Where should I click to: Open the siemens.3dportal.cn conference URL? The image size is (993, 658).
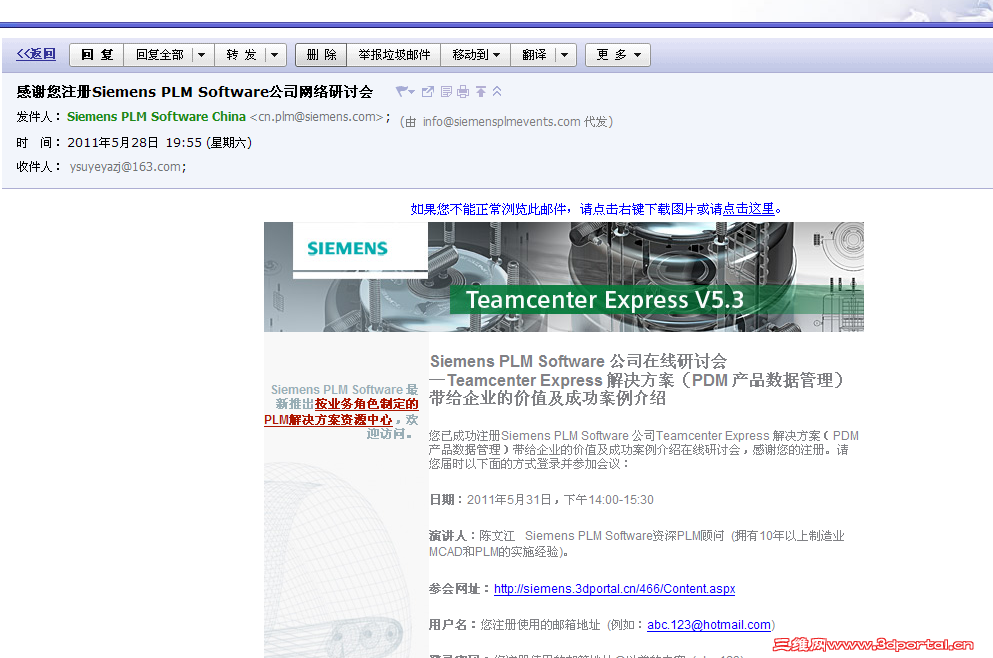614,589
